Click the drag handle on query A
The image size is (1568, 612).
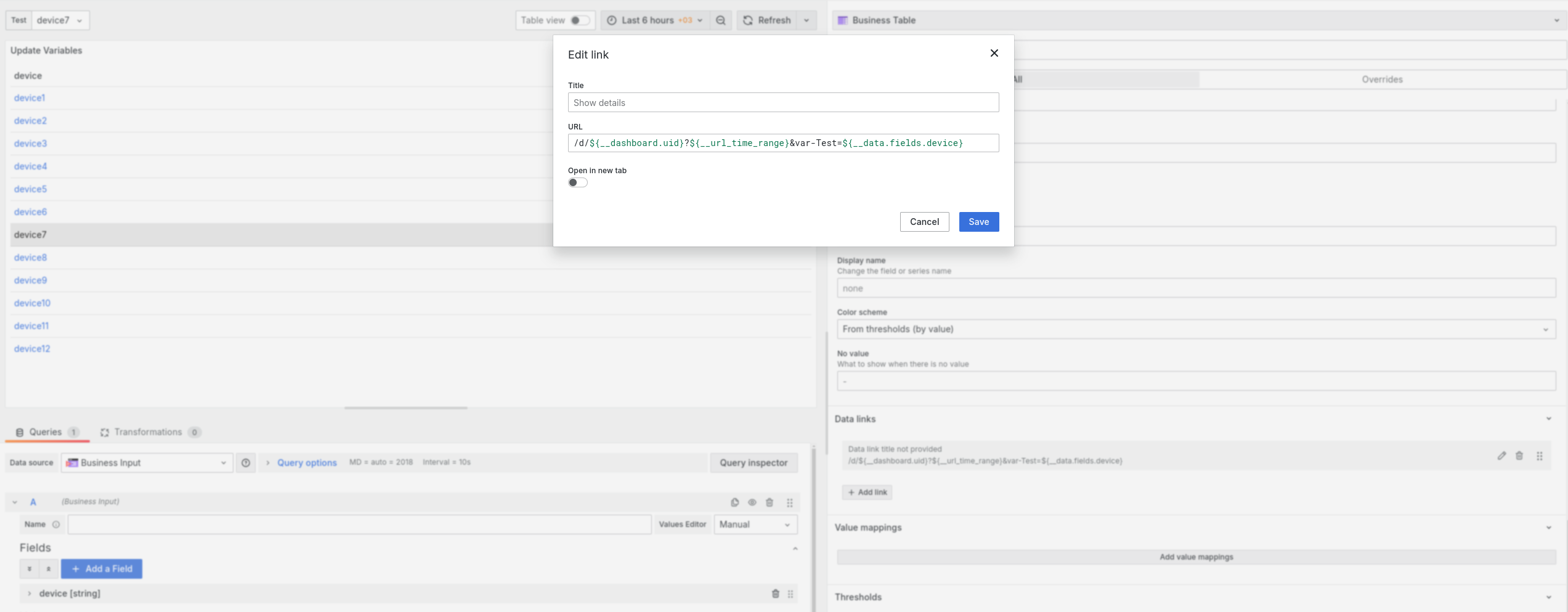(789, 502)
